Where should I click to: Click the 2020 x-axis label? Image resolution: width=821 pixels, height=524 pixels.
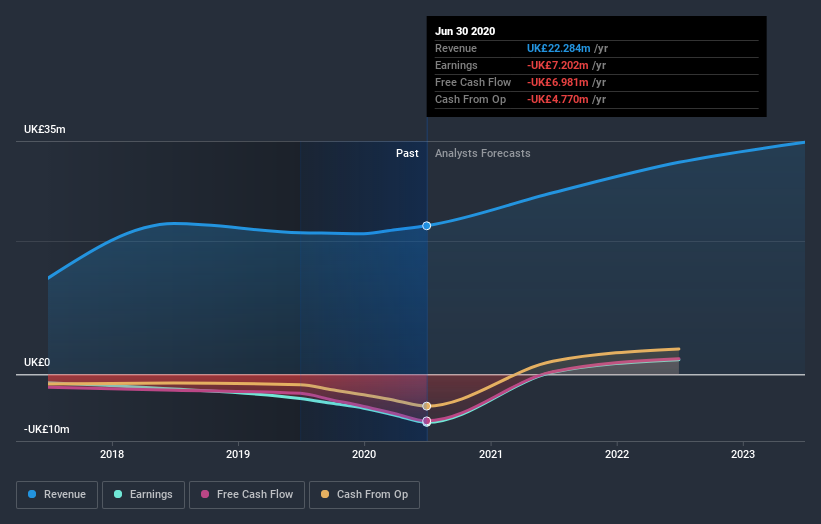(x=364, y=454)
